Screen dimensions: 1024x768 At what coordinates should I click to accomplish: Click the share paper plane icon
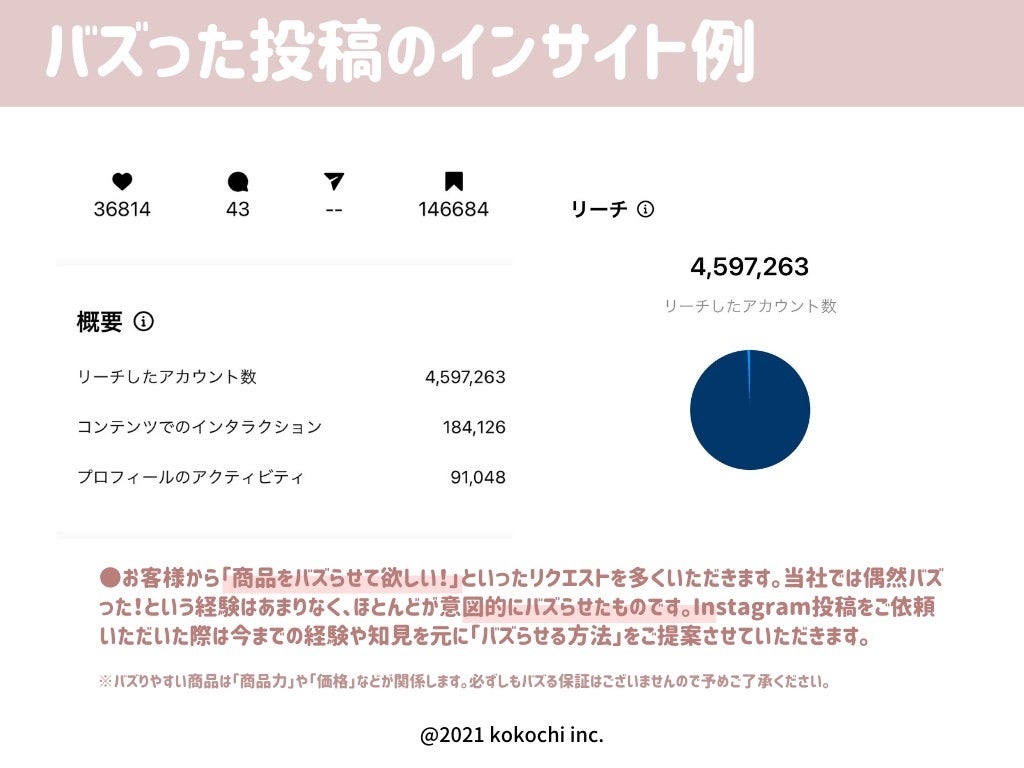(x=333, y=181)
